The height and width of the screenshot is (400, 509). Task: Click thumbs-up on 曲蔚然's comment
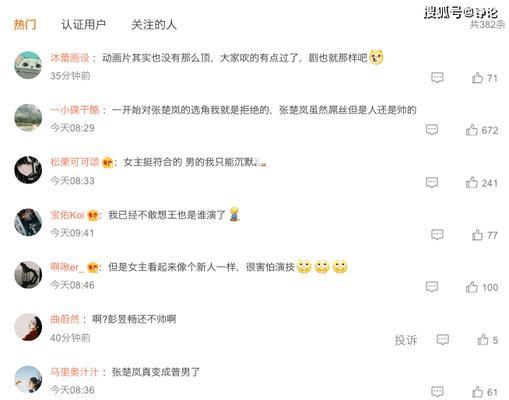[x=482, y=339]
